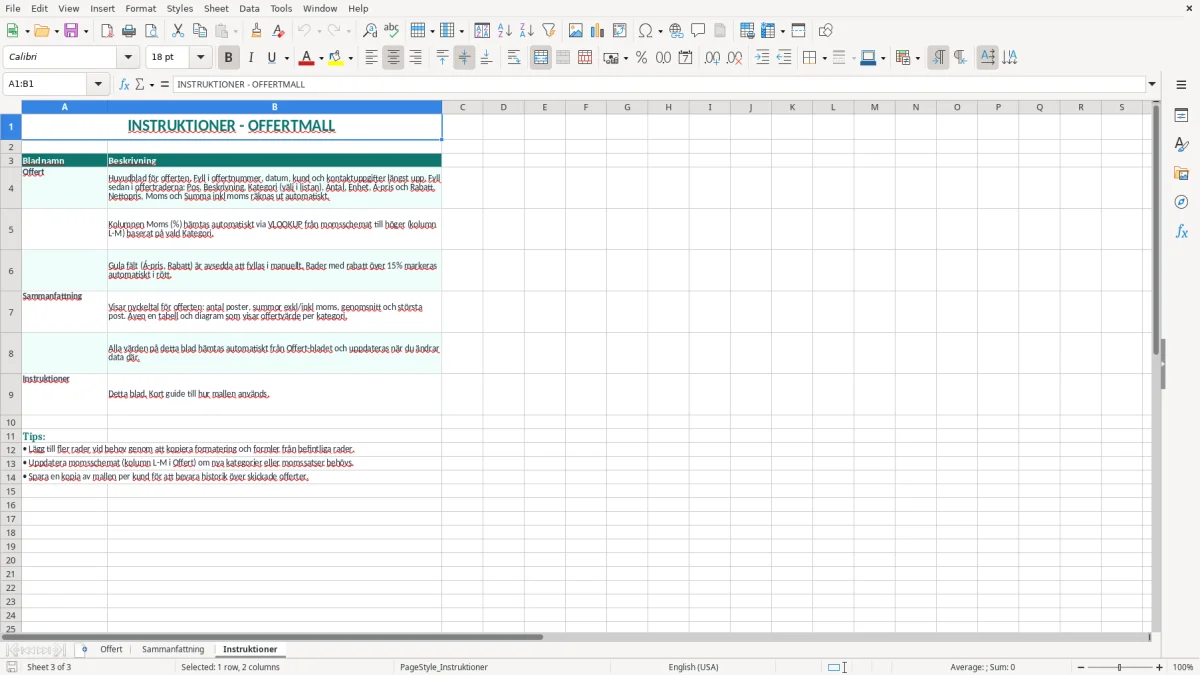Toggle center vertically alignment

point(464,58)
